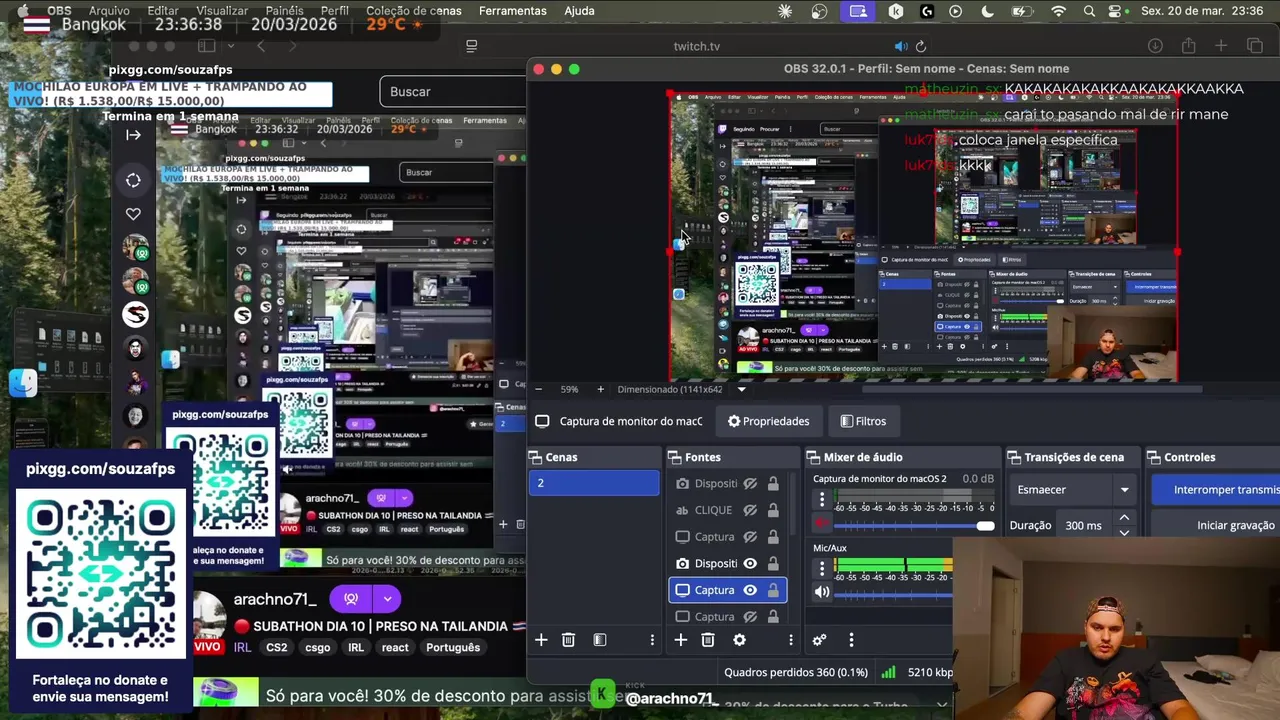Click the Português stream tag
The width and height of the screenshot is (1280, 720).
click(x=453, y=647)
